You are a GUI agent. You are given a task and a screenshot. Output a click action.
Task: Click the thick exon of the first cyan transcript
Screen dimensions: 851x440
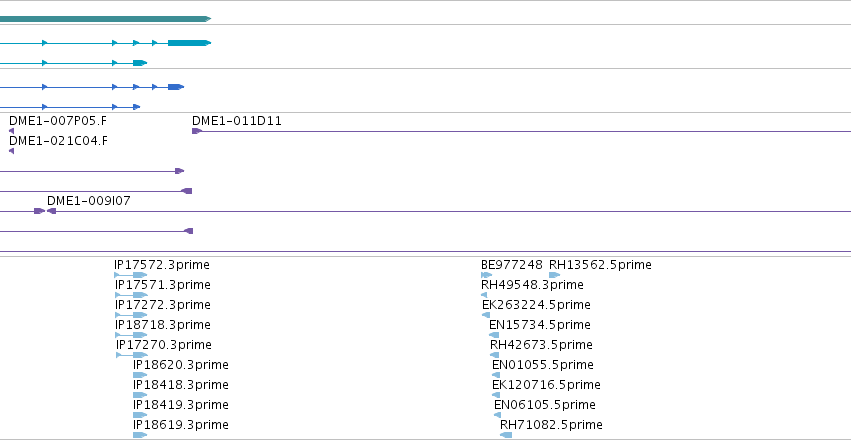pos(189,43)
